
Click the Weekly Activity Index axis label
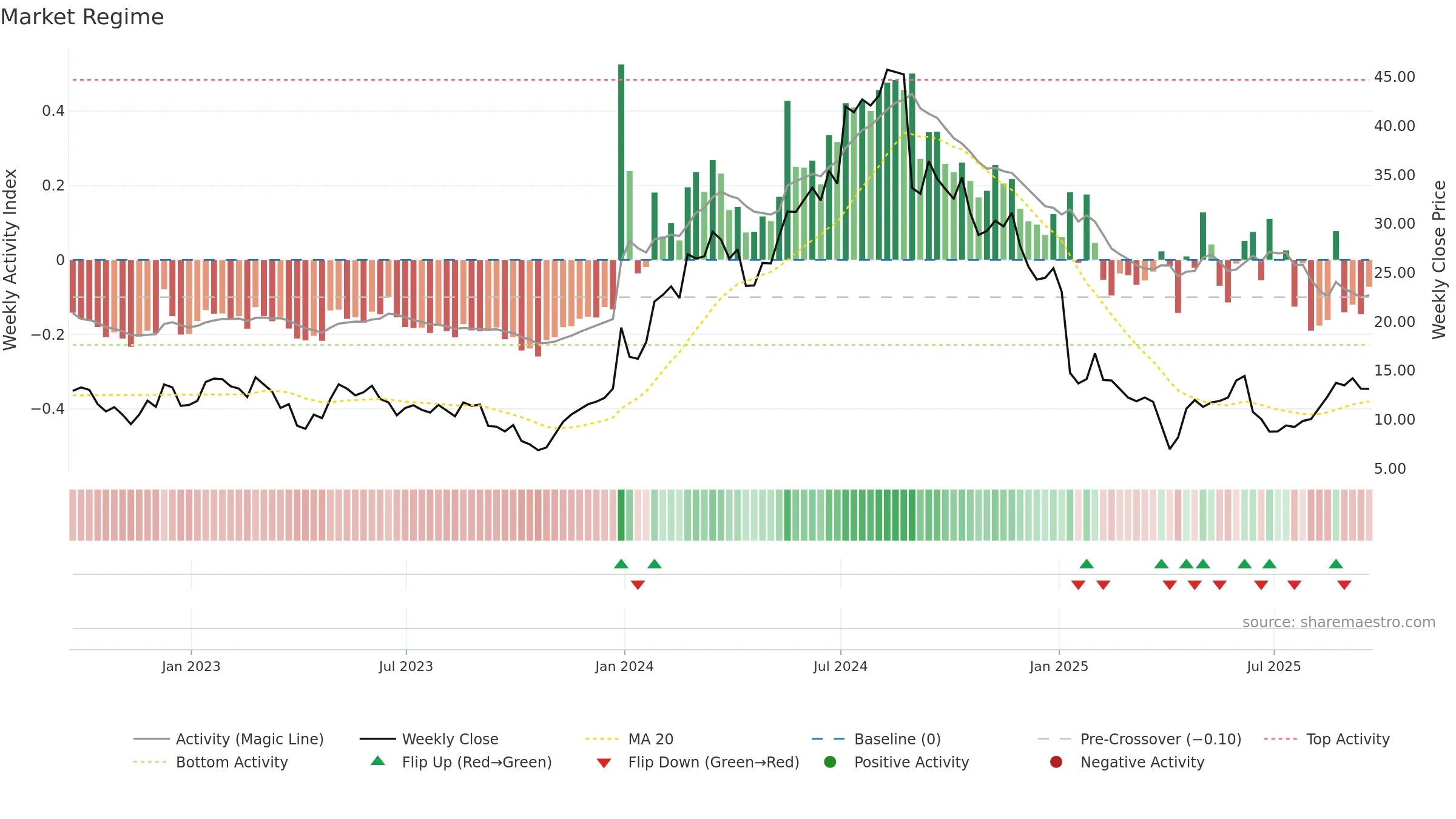click(10, 260)
